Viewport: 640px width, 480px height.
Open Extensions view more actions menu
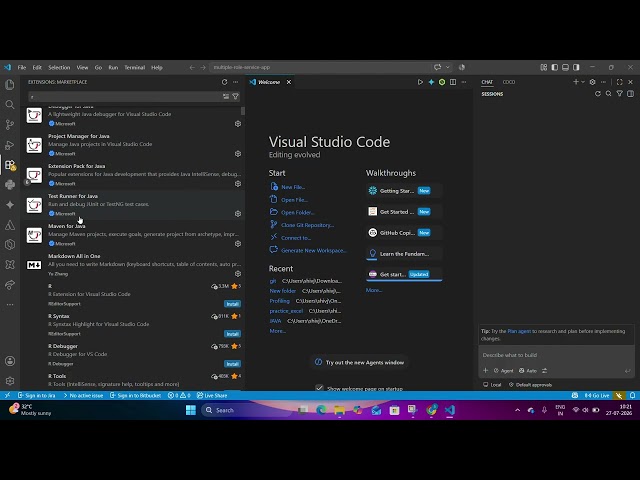236,82
